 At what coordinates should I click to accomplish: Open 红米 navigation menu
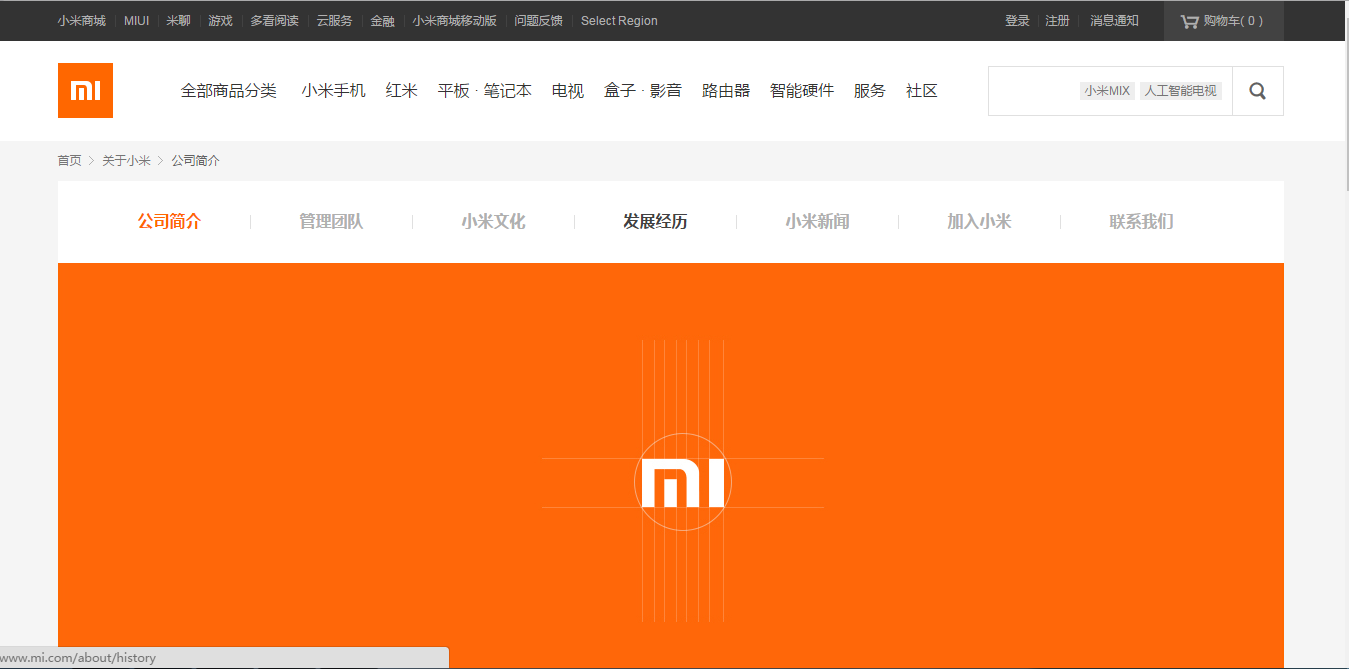pyautogui.click(x=402, y=91)
